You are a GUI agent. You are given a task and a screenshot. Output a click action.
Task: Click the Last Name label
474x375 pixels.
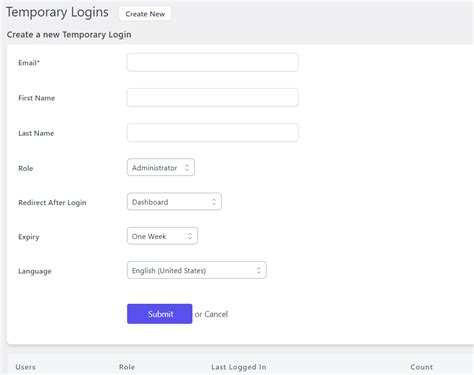(x=36, y=133)
